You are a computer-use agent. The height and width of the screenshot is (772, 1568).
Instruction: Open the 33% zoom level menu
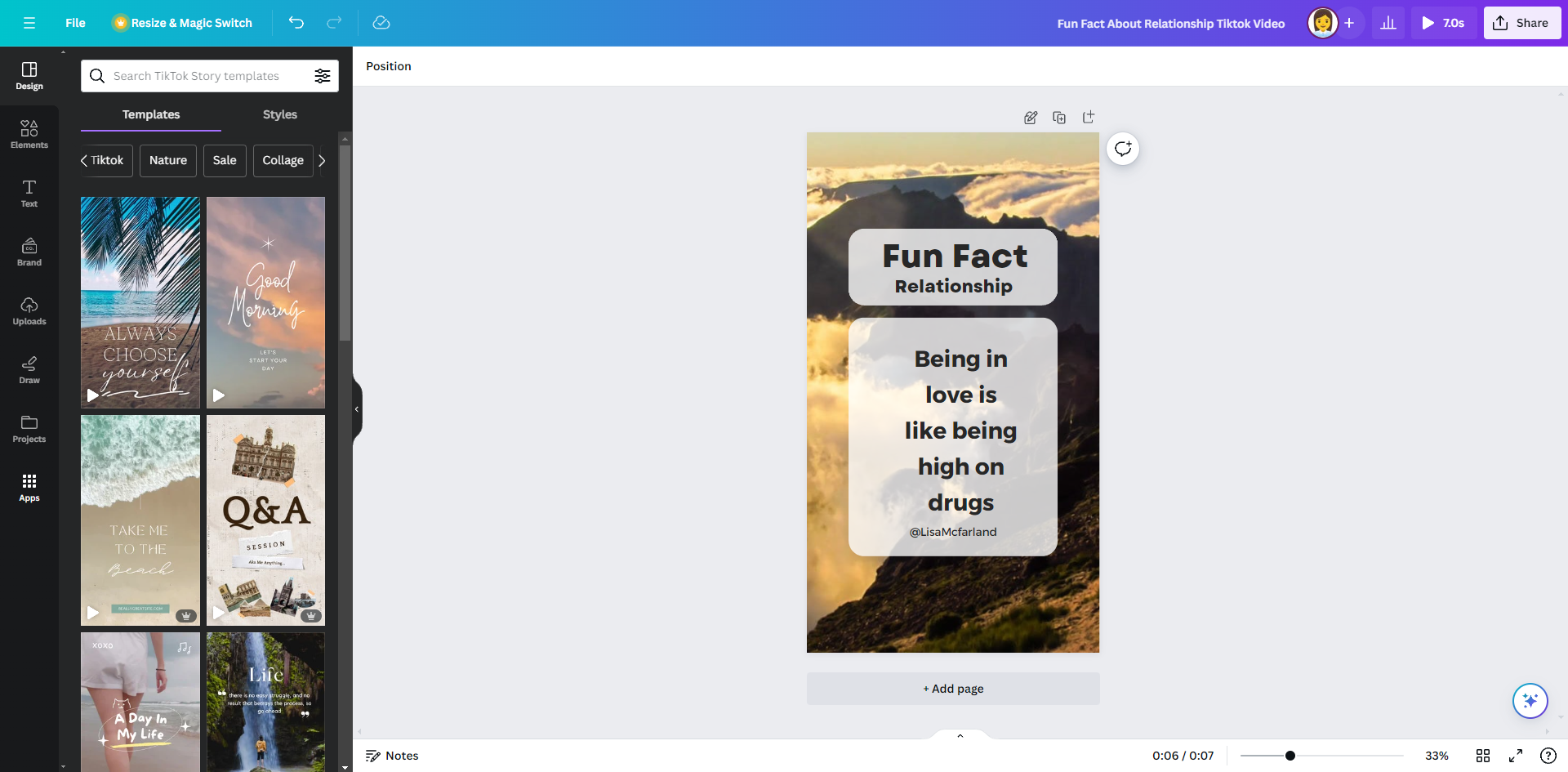(x=1437, y=756)
